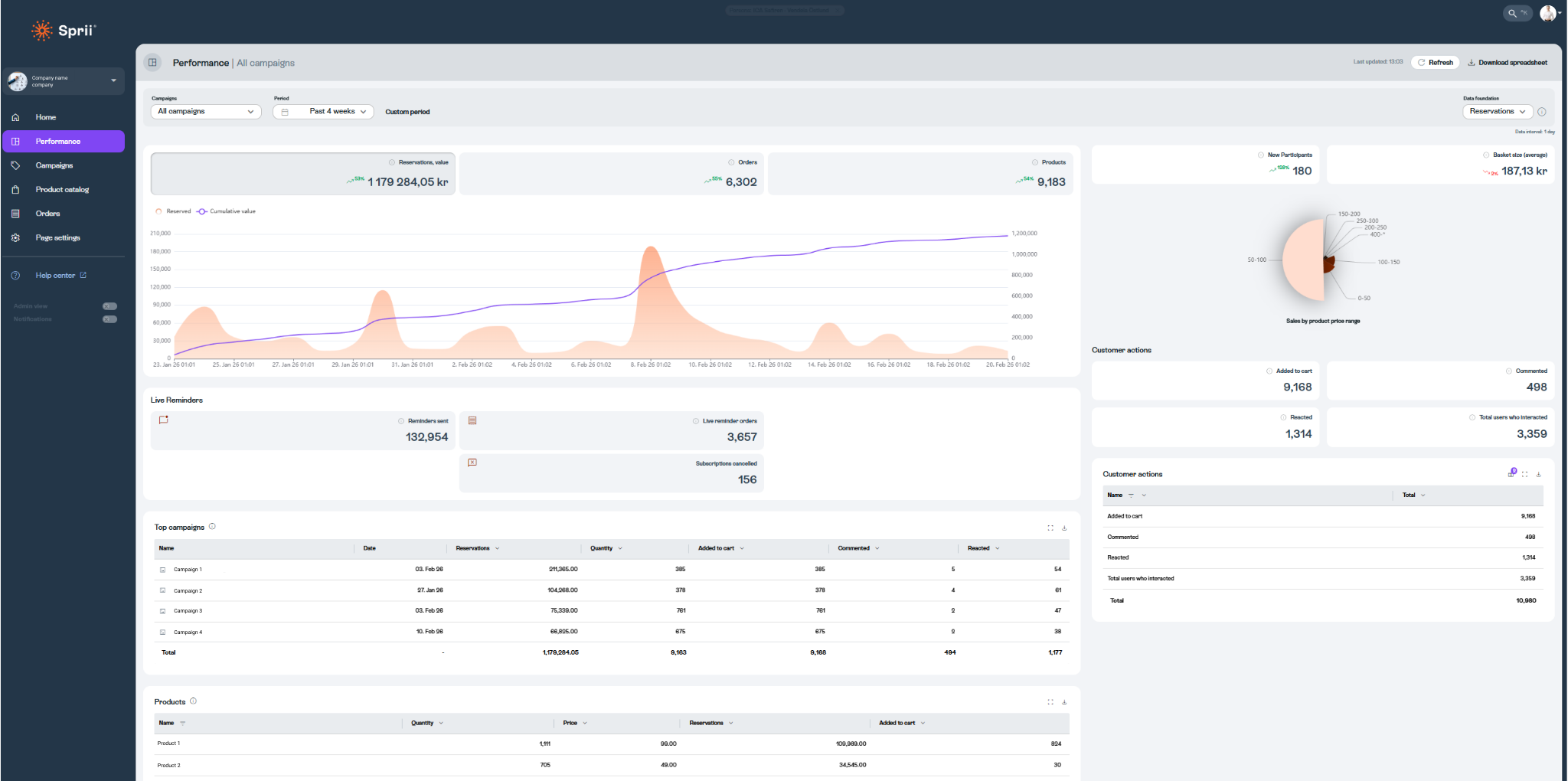The image size is (1568, 781).
Task: Click the Refresh button
Action: point(1435,63)
